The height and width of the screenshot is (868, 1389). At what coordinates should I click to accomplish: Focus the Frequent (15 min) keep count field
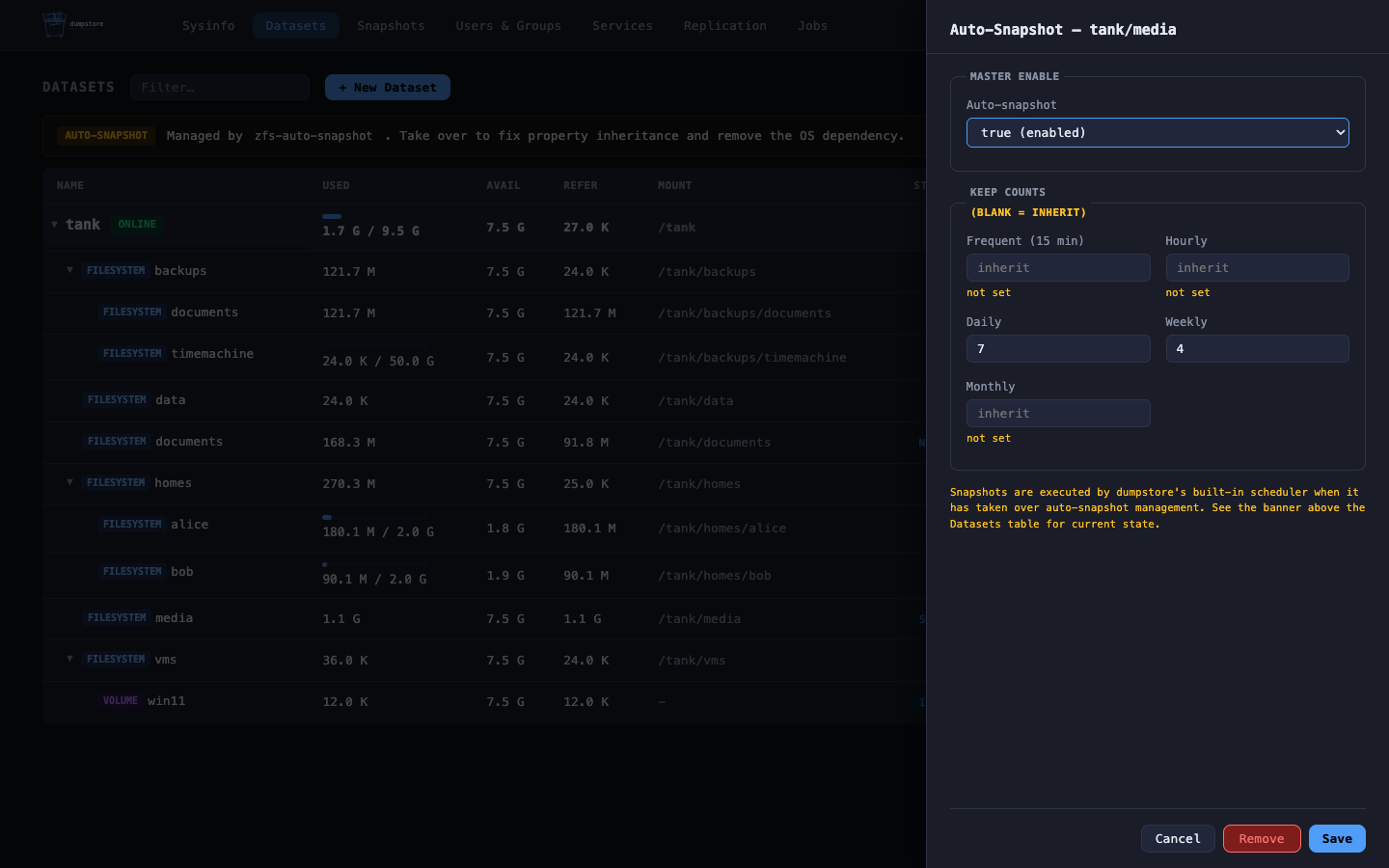point(1058,268)
